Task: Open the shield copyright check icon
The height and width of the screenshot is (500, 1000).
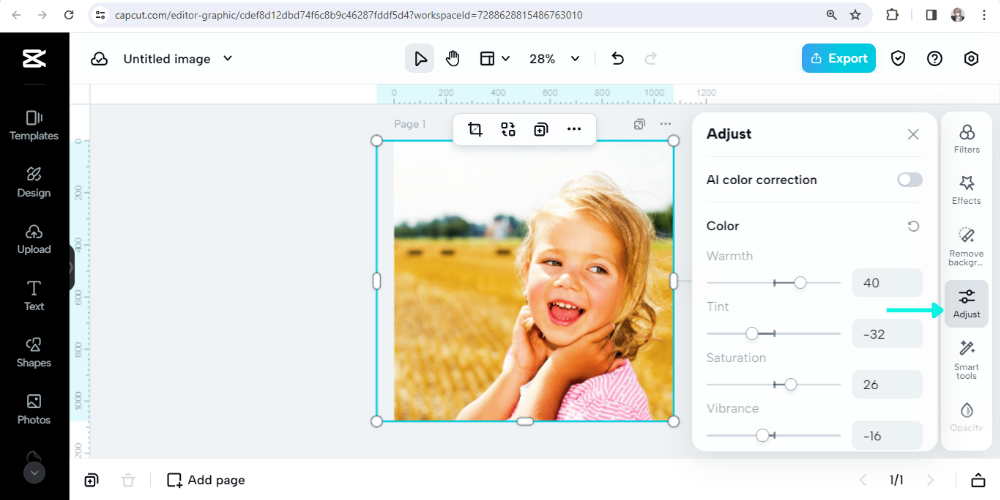Action: click(x=898, y=59)
